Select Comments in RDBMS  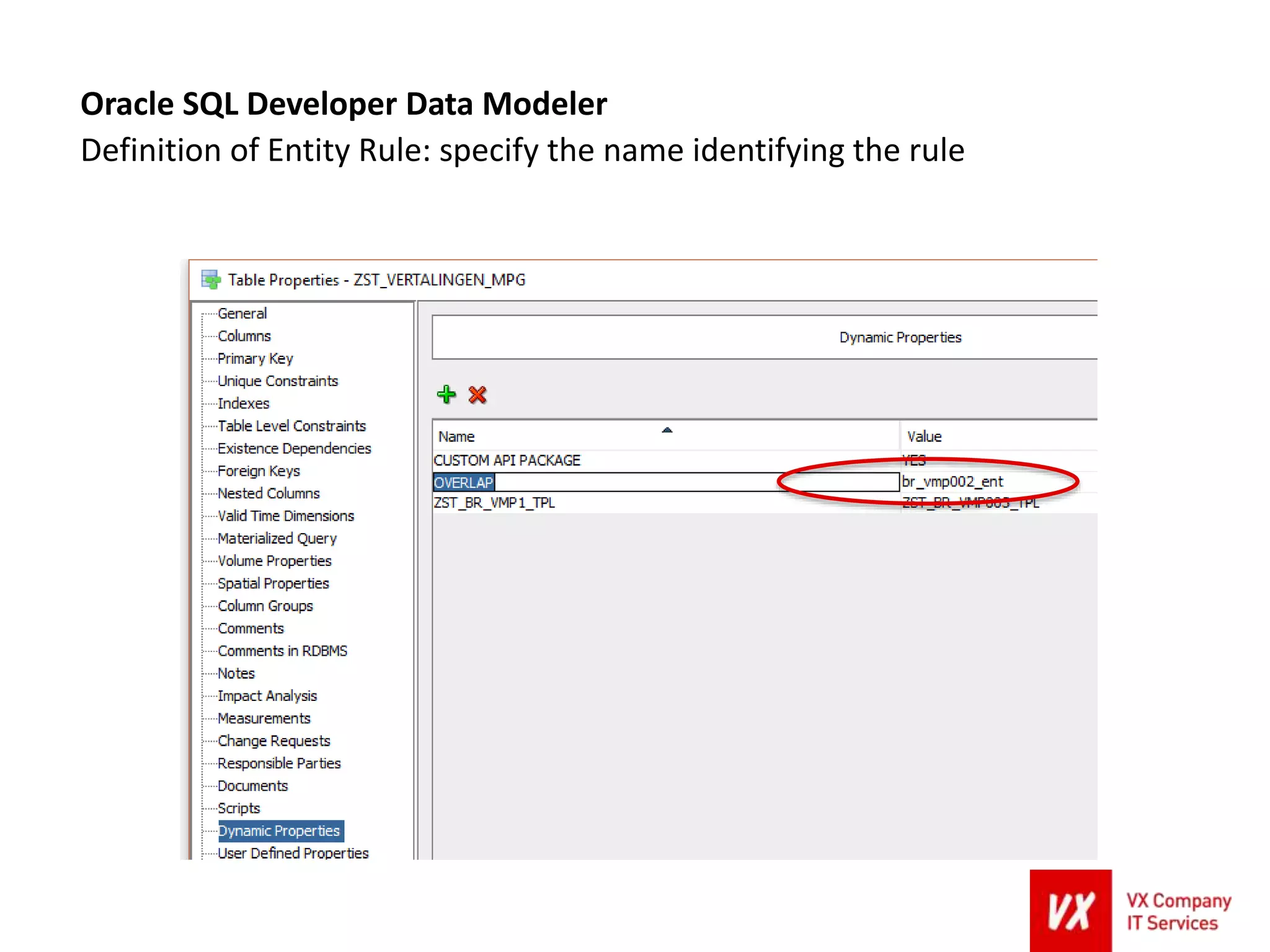(x=282, y=651)
